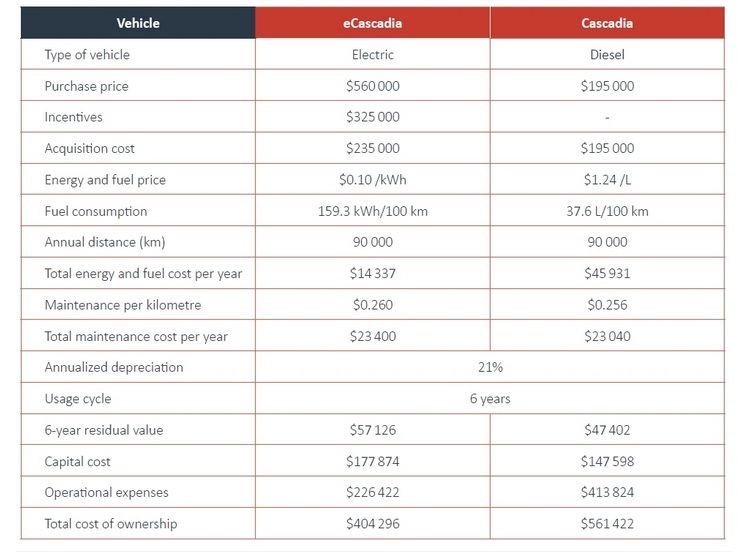
Task: Click the $57 126 residual value cell
Action: [x=372, y=430]
